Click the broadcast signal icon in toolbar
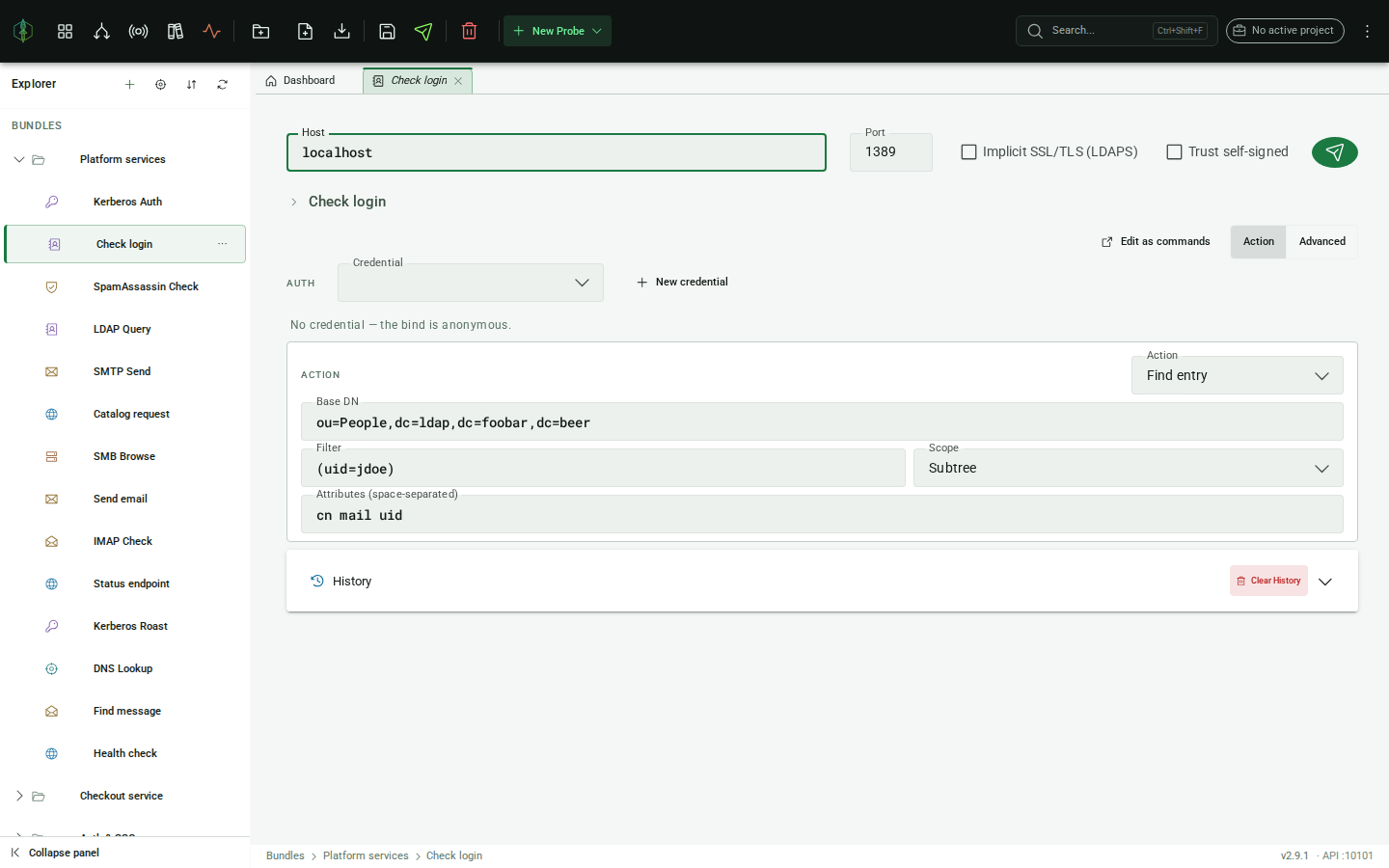 [138, 31]
